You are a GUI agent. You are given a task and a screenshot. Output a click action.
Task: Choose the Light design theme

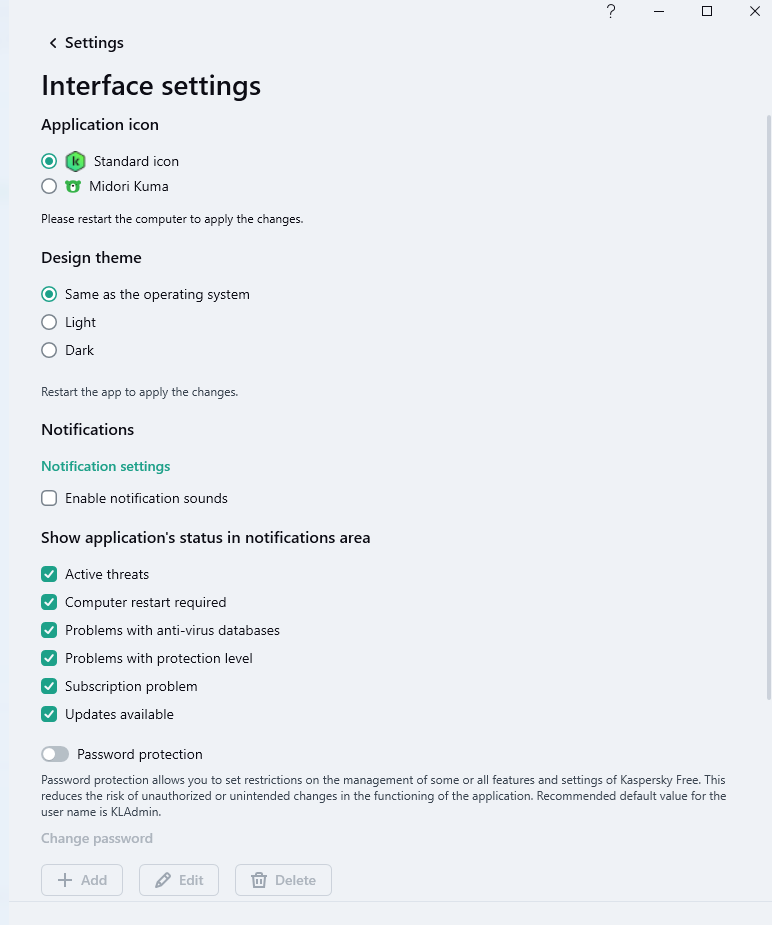pyautogui.click(x=49, y=322)
